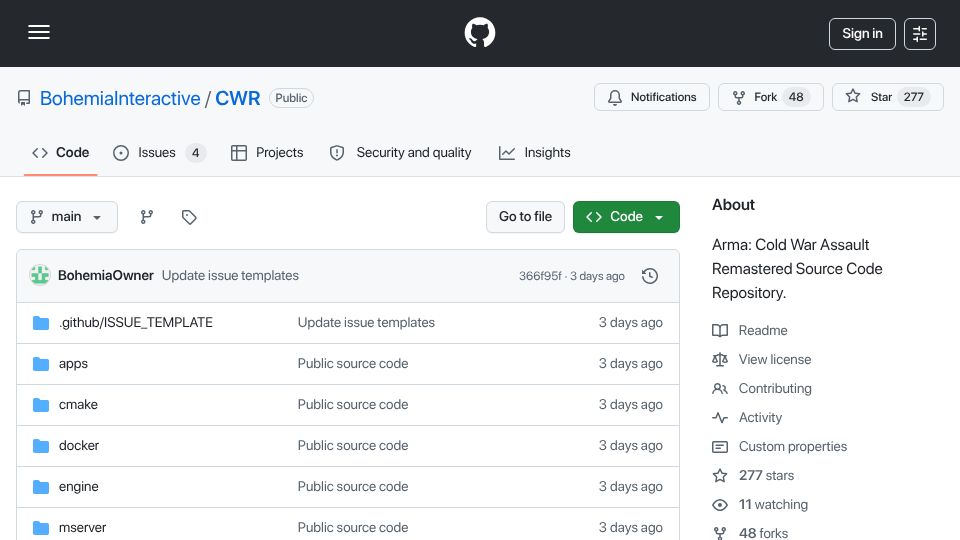960x540 pixels.
Task: Open appearance settings sliders icon
Action: pyautogui.click(x=920, y=34)
